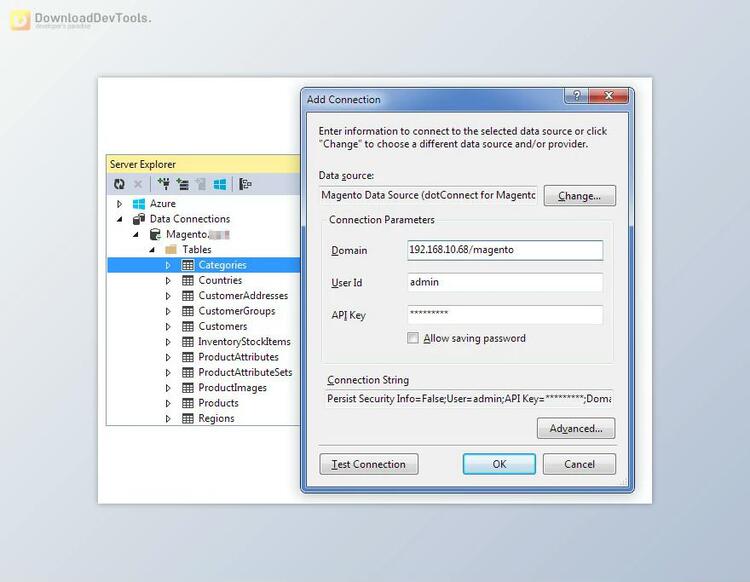Viewport: 750px width, 582px height.
Task: Select the InventoryStockItems tree row label
Action: tap(244, 341)
